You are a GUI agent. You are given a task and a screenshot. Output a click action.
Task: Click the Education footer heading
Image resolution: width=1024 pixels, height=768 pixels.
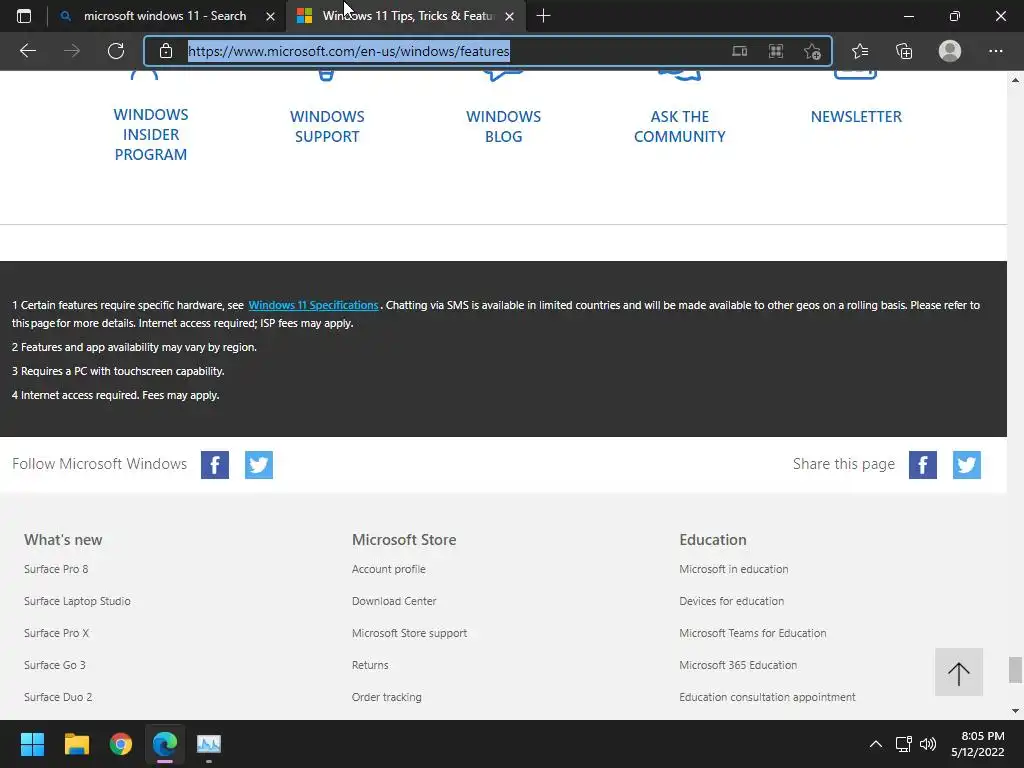coord(712,539)
